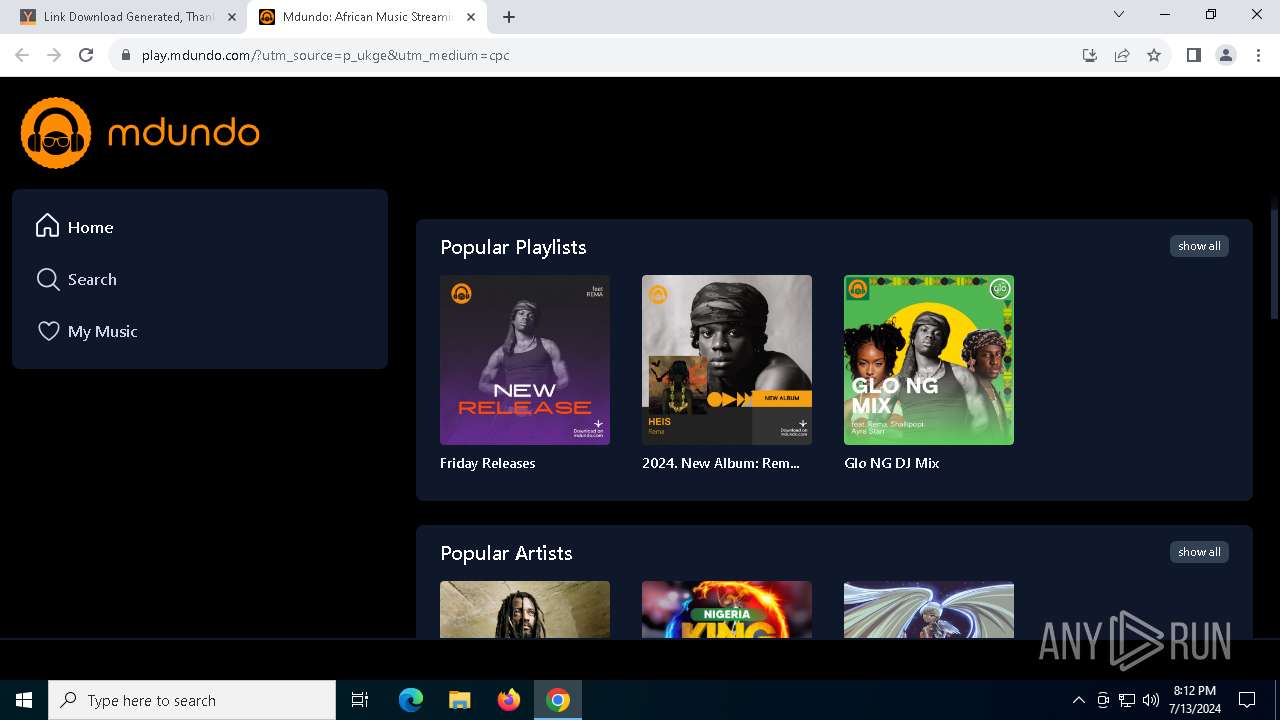Open a new browser tab
Screen dimensions: 1280x720
point(509,17)
